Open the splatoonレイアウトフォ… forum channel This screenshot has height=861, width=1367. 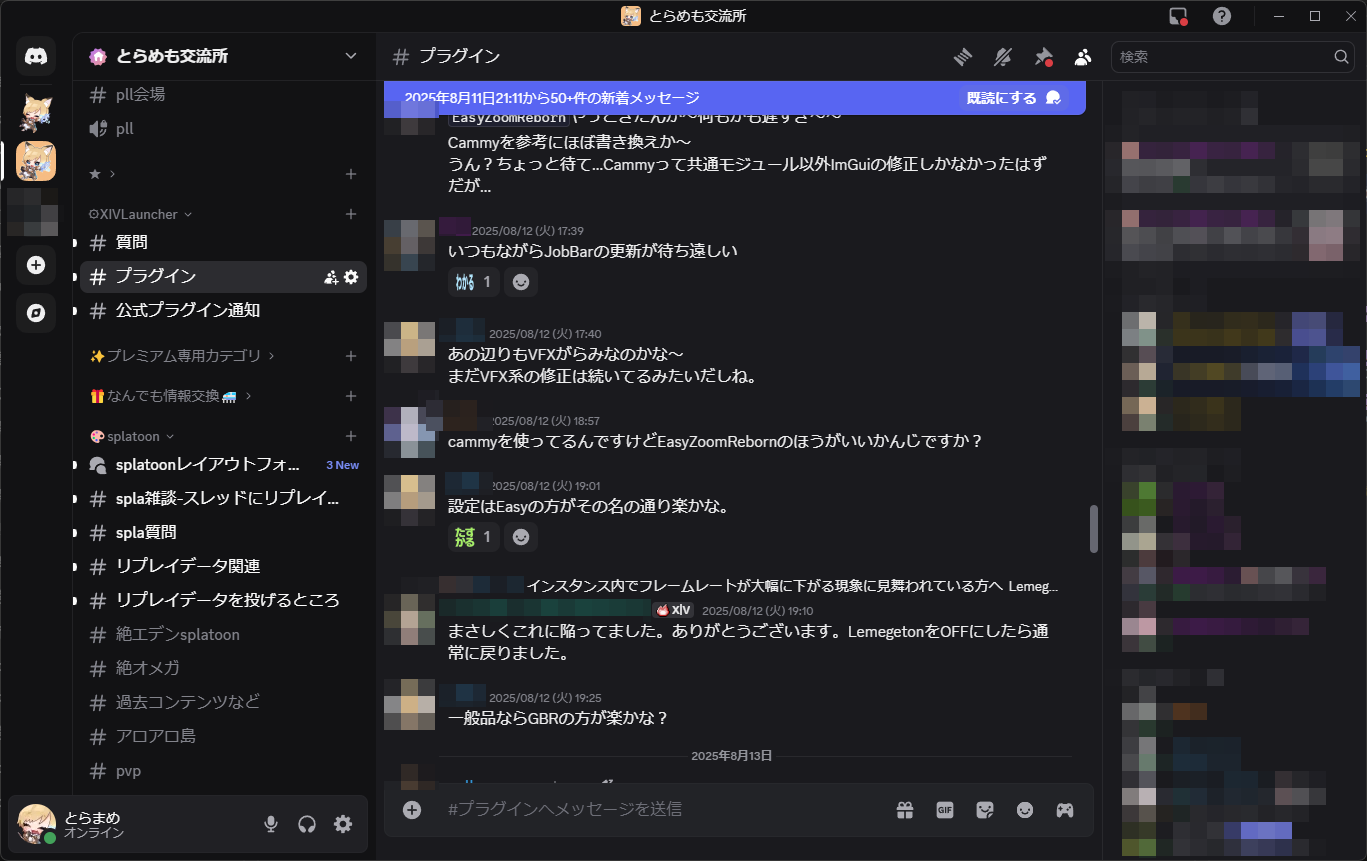[x=223, y=465]
